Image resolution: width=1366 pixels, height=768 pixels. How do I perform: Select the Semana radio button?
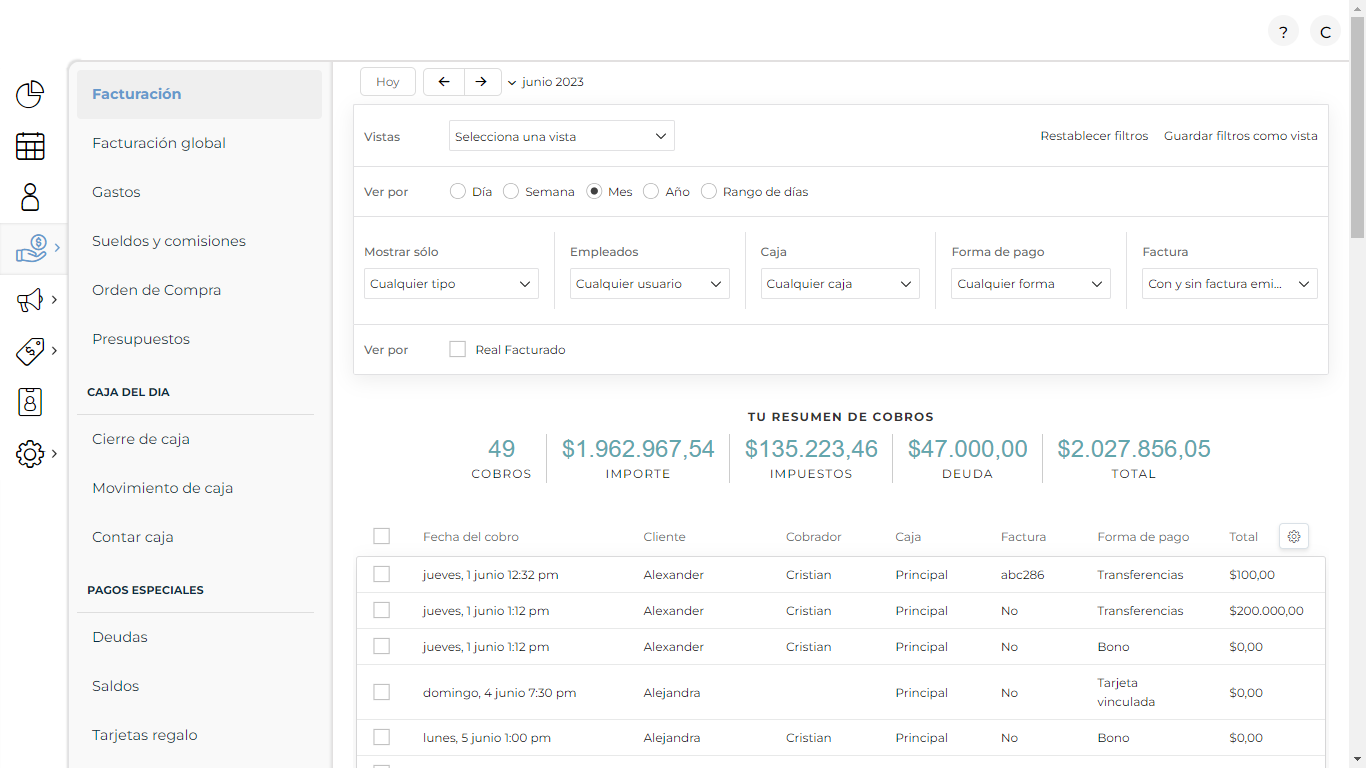(x=510, y=191)
